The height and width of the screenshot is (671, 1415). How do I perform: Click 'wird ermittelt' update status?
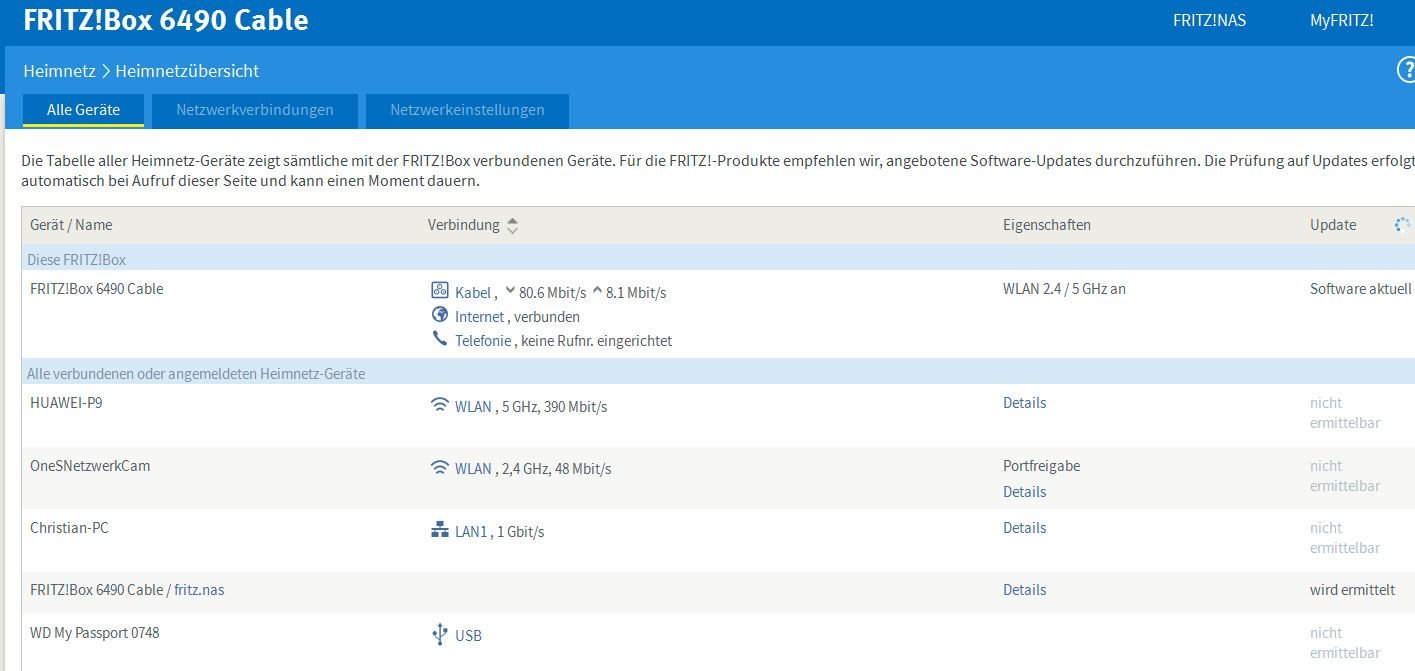click(1352, 590)
